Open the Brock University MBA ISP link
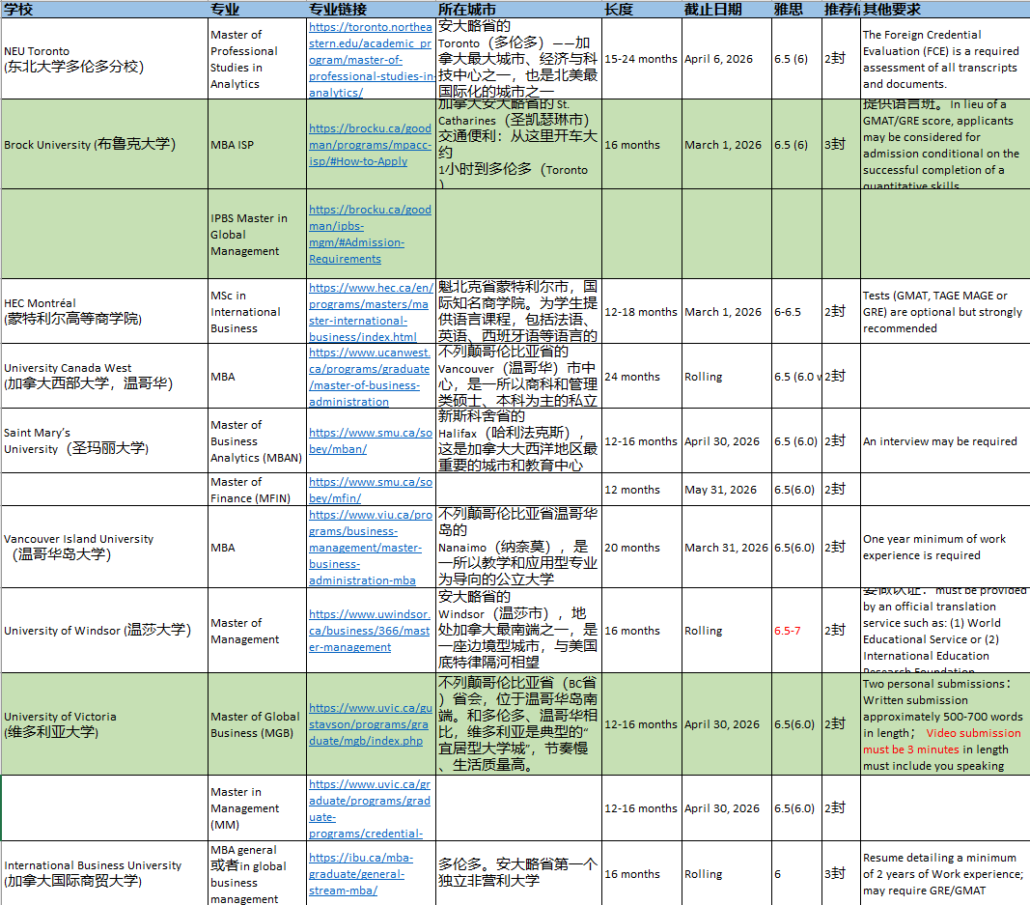 click(370, 145)
